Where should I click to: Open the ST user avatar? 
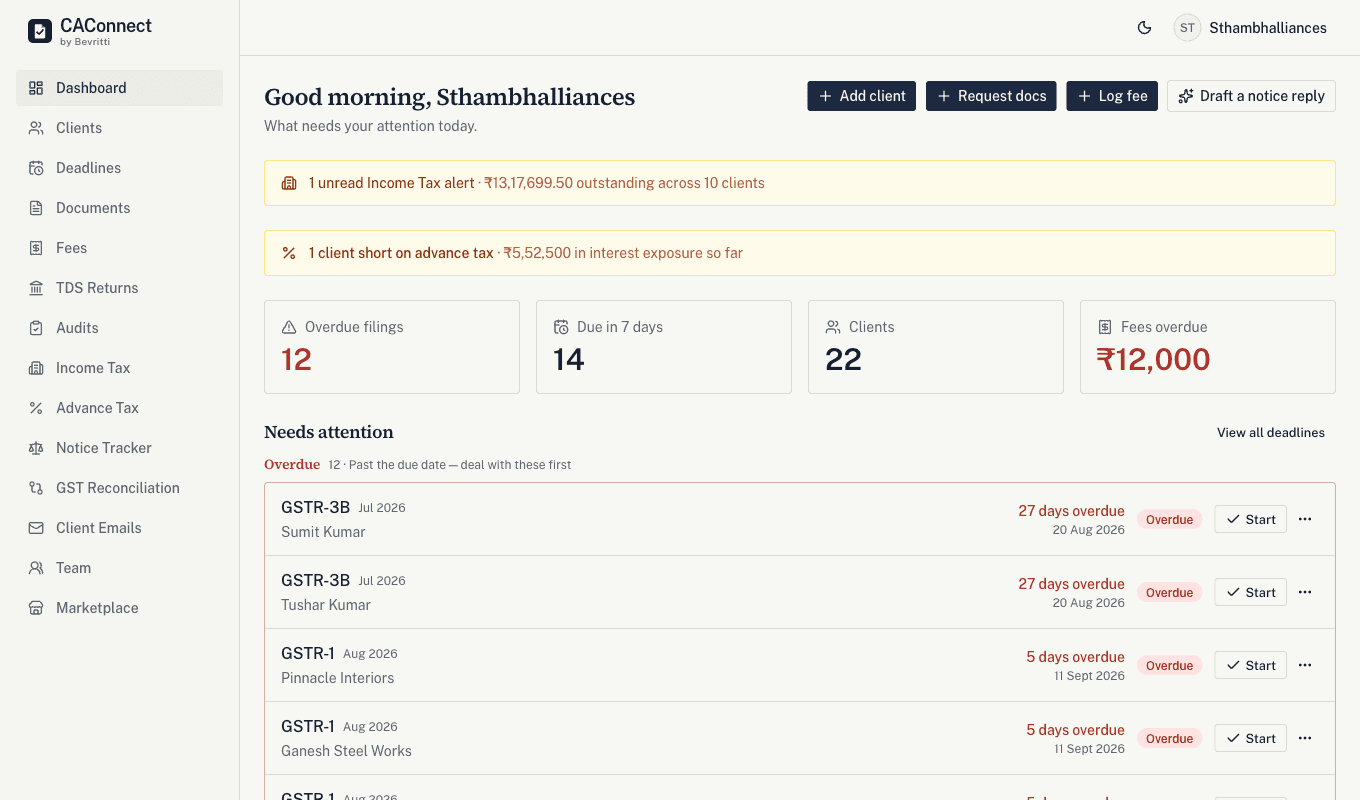pos(1187,28)
